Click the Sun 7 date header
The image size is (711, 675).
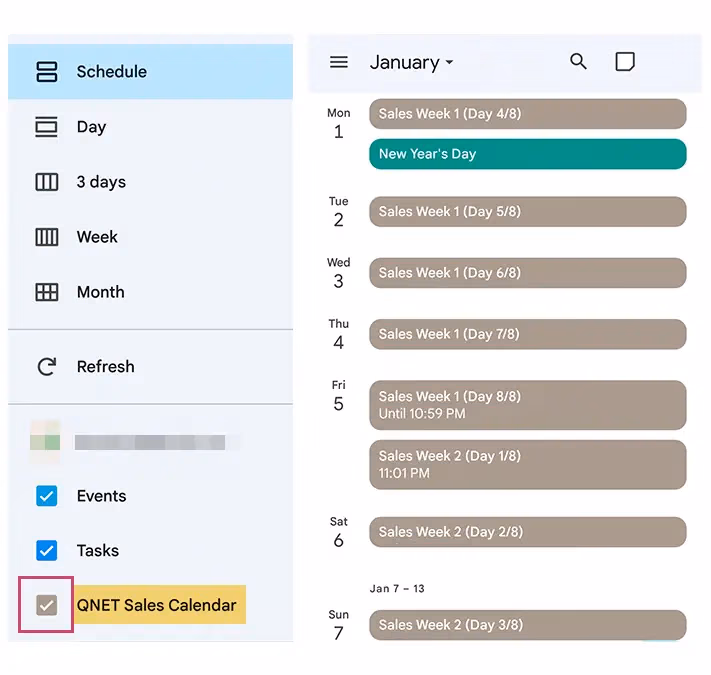pos(339,625)
